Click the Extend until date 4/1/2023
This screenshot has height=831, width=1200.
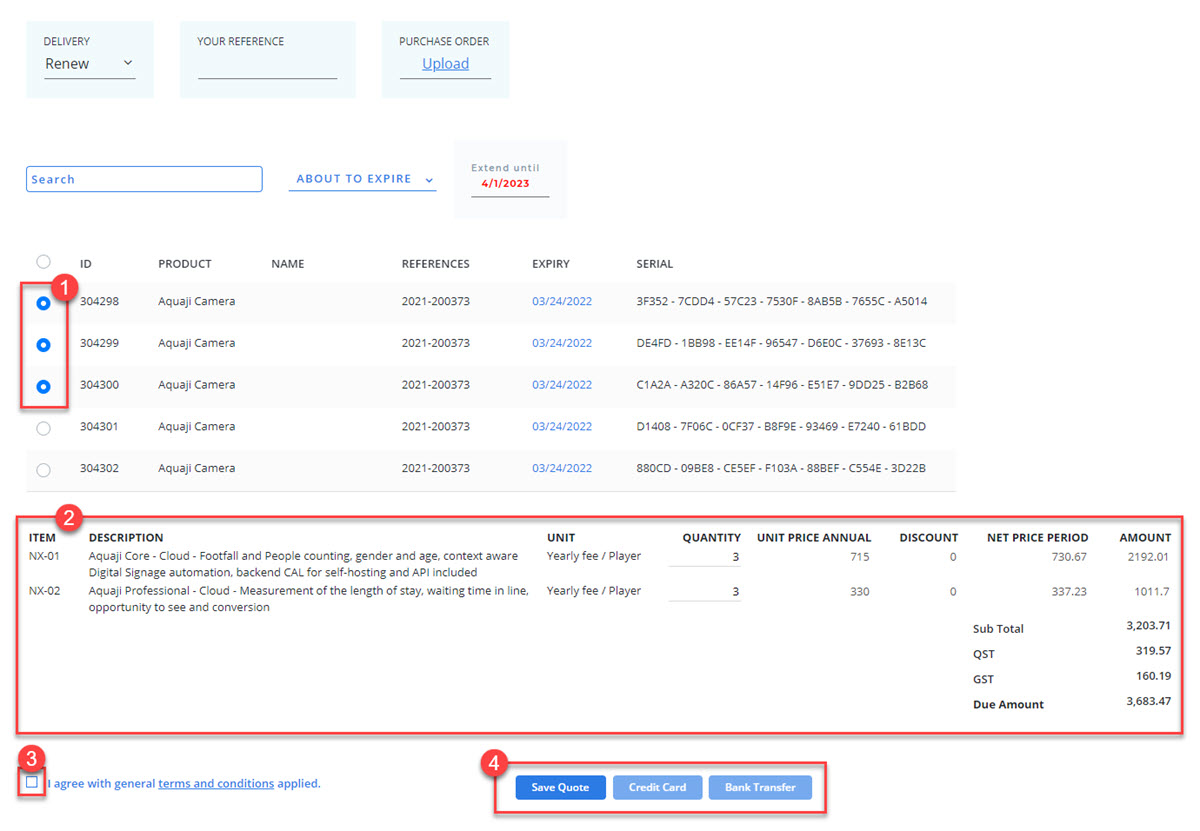[505, 184]
